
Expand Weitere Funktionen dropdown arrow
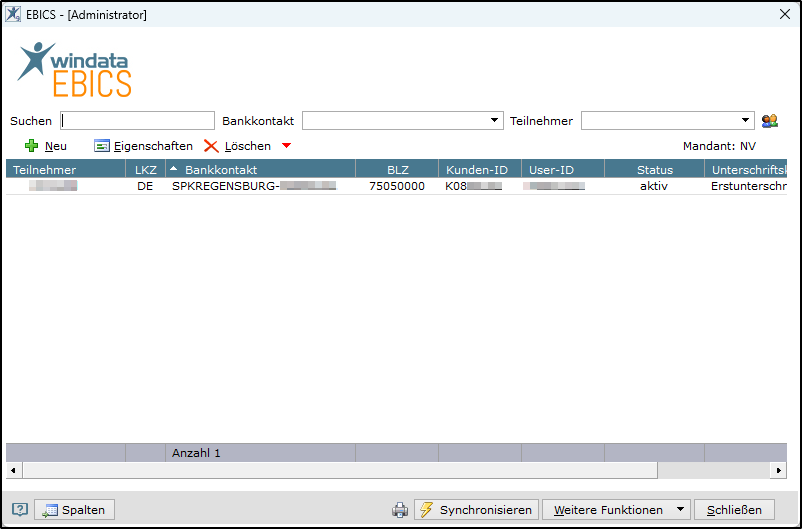pos(680,510)
